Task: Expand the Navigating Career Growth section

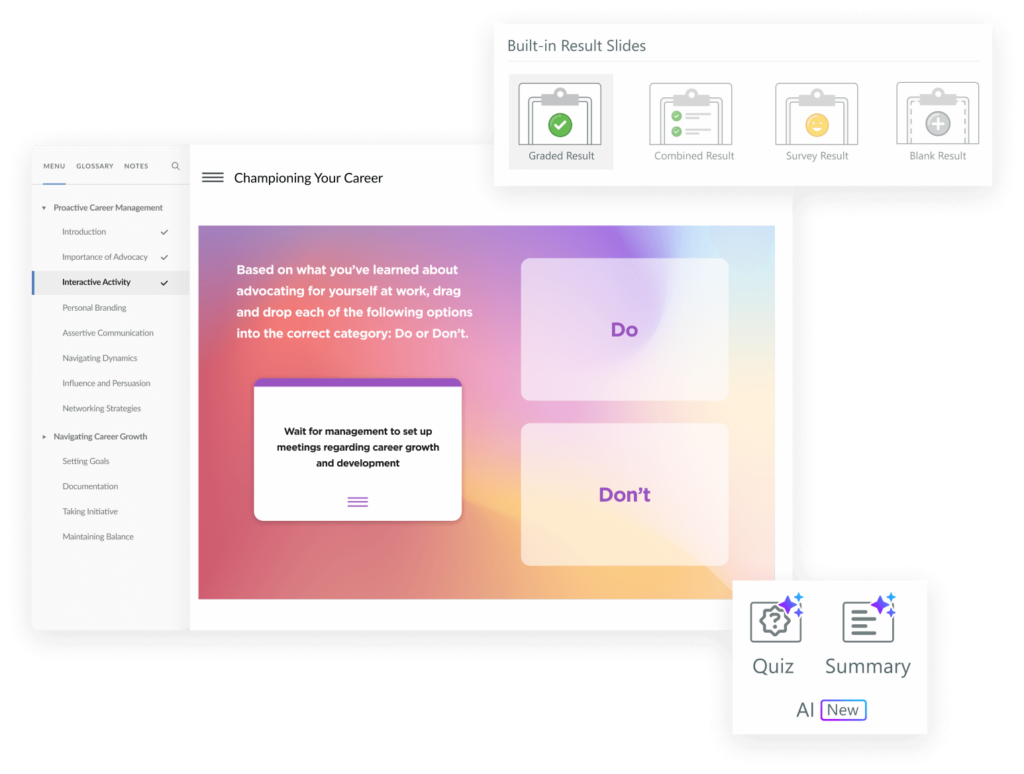Action: coord(43,436)
